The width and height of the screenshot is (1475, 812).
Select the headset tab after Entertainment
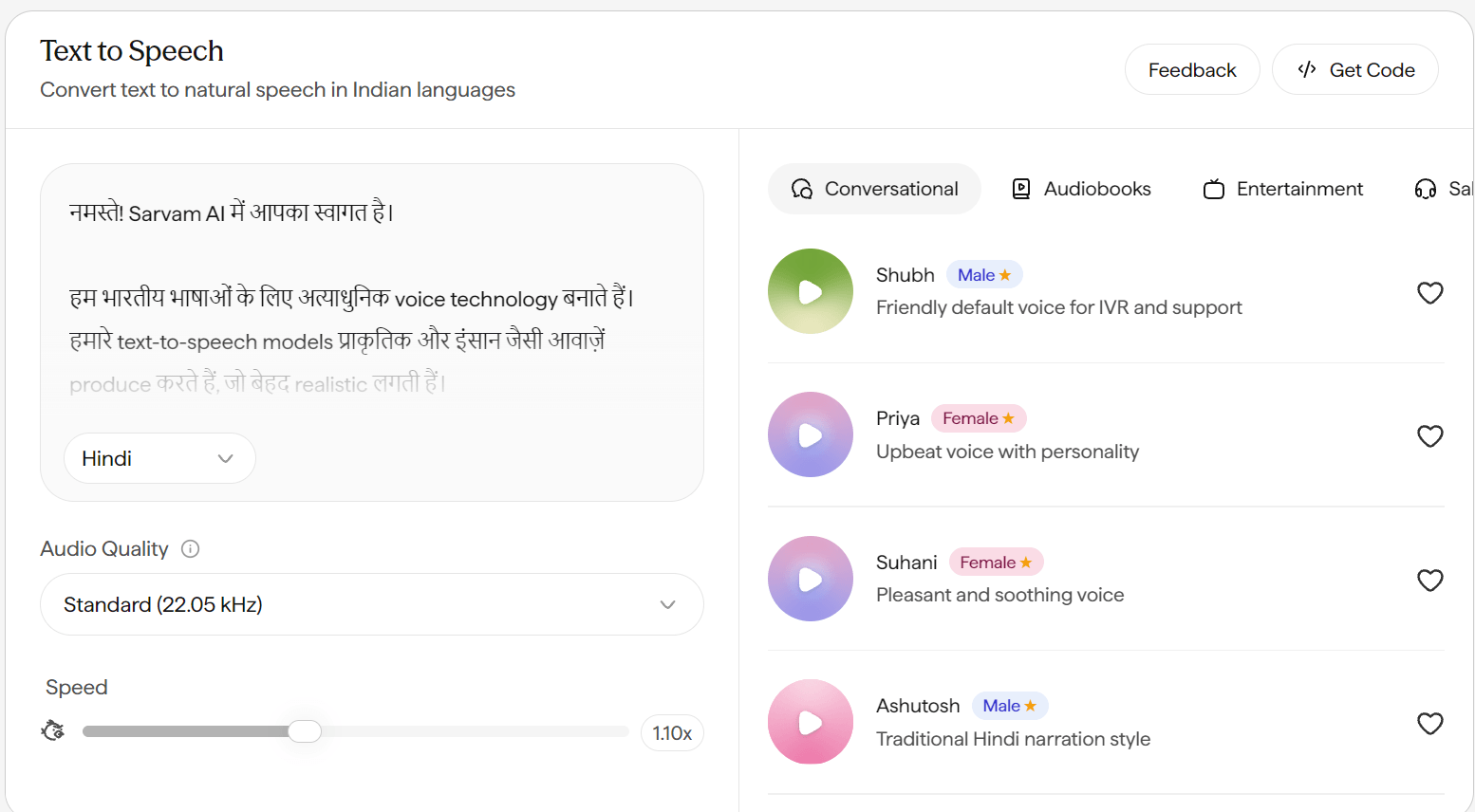(x=1443, y=189)
